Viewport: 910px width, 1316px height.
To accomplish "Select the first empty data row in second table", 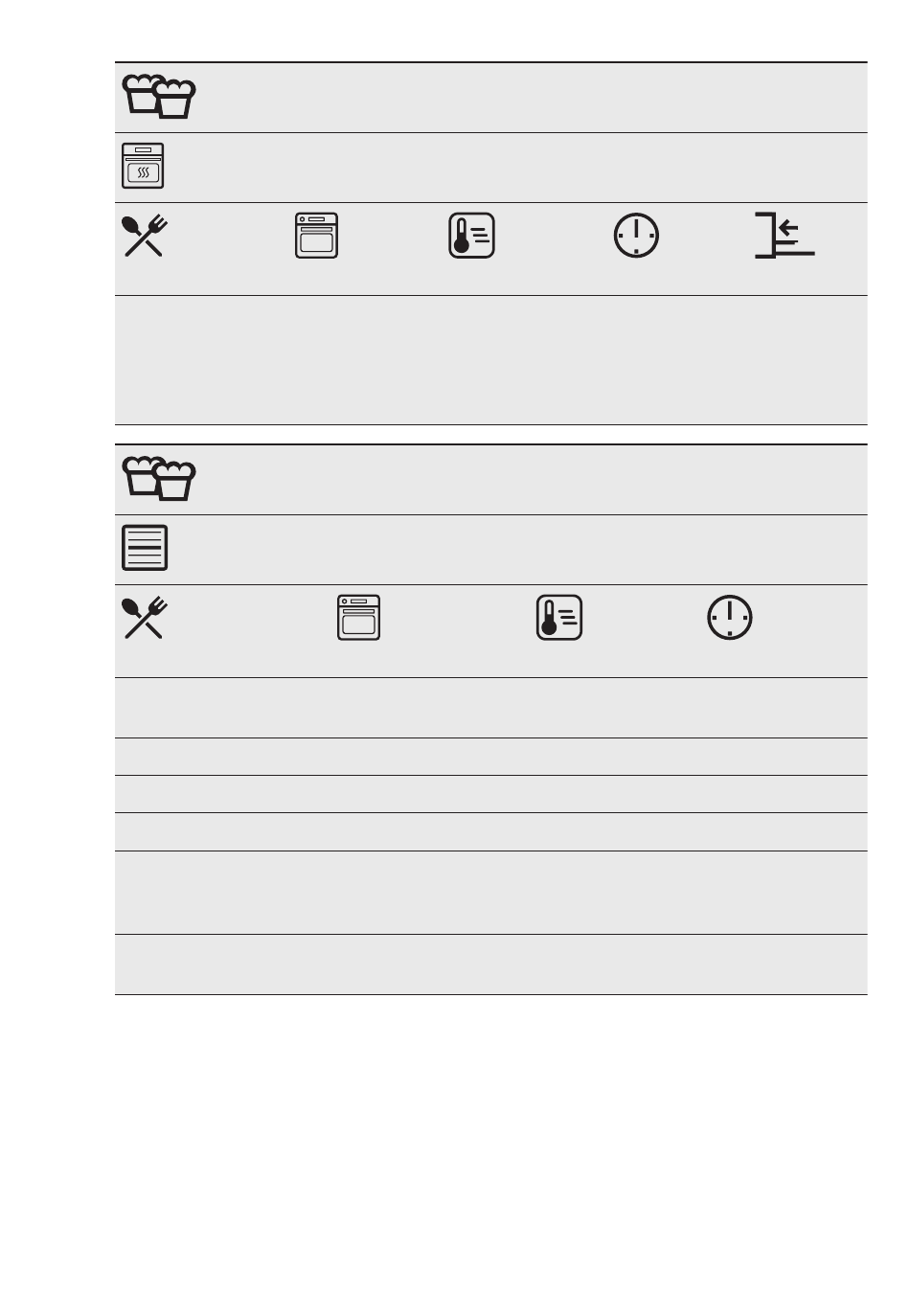I will point(490,708).
